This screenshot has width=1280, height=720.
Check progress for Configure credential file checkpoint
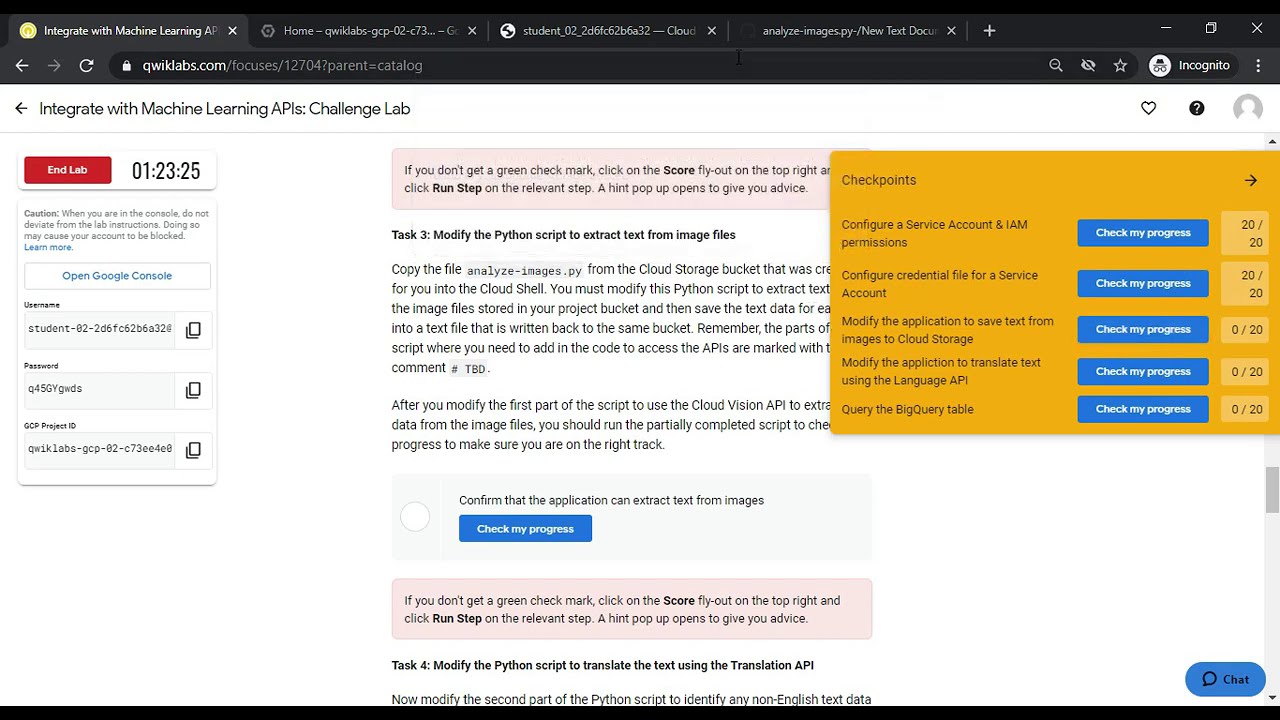coord(1143,283)
